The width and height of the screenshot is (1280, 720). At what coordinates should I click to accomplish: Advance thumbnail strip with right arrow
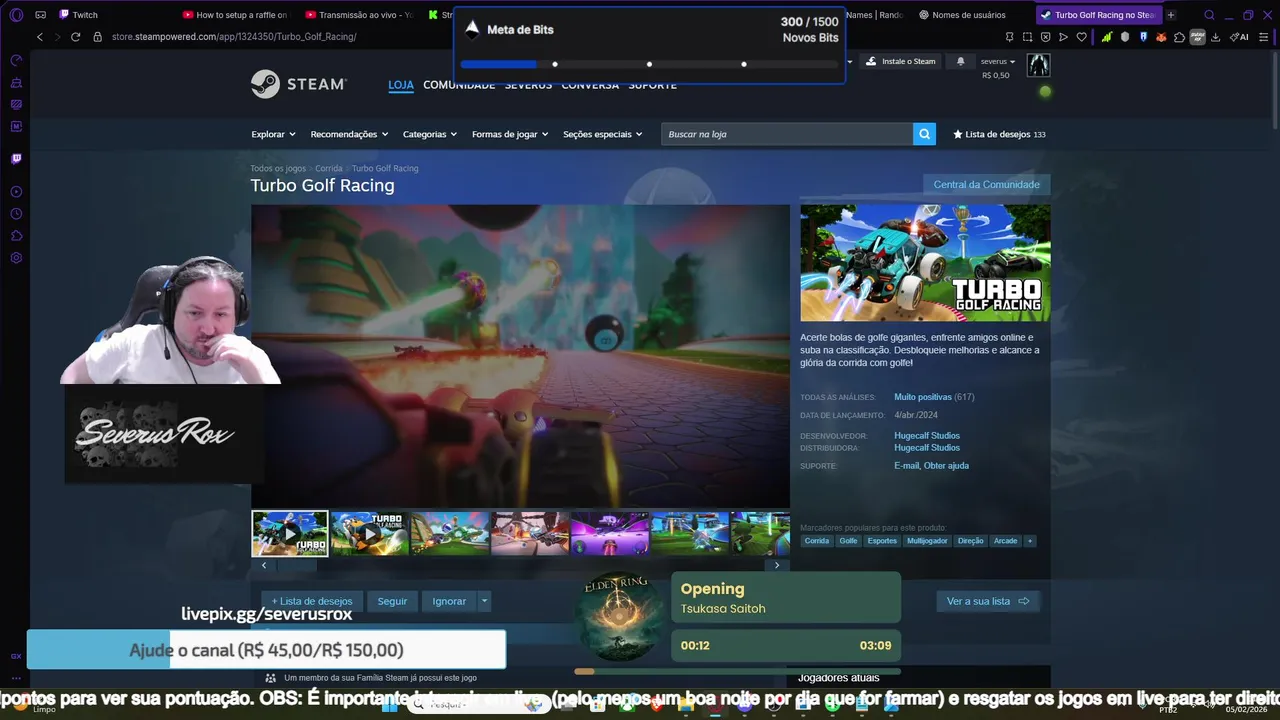pyautogui.click(x=777, y=565)
